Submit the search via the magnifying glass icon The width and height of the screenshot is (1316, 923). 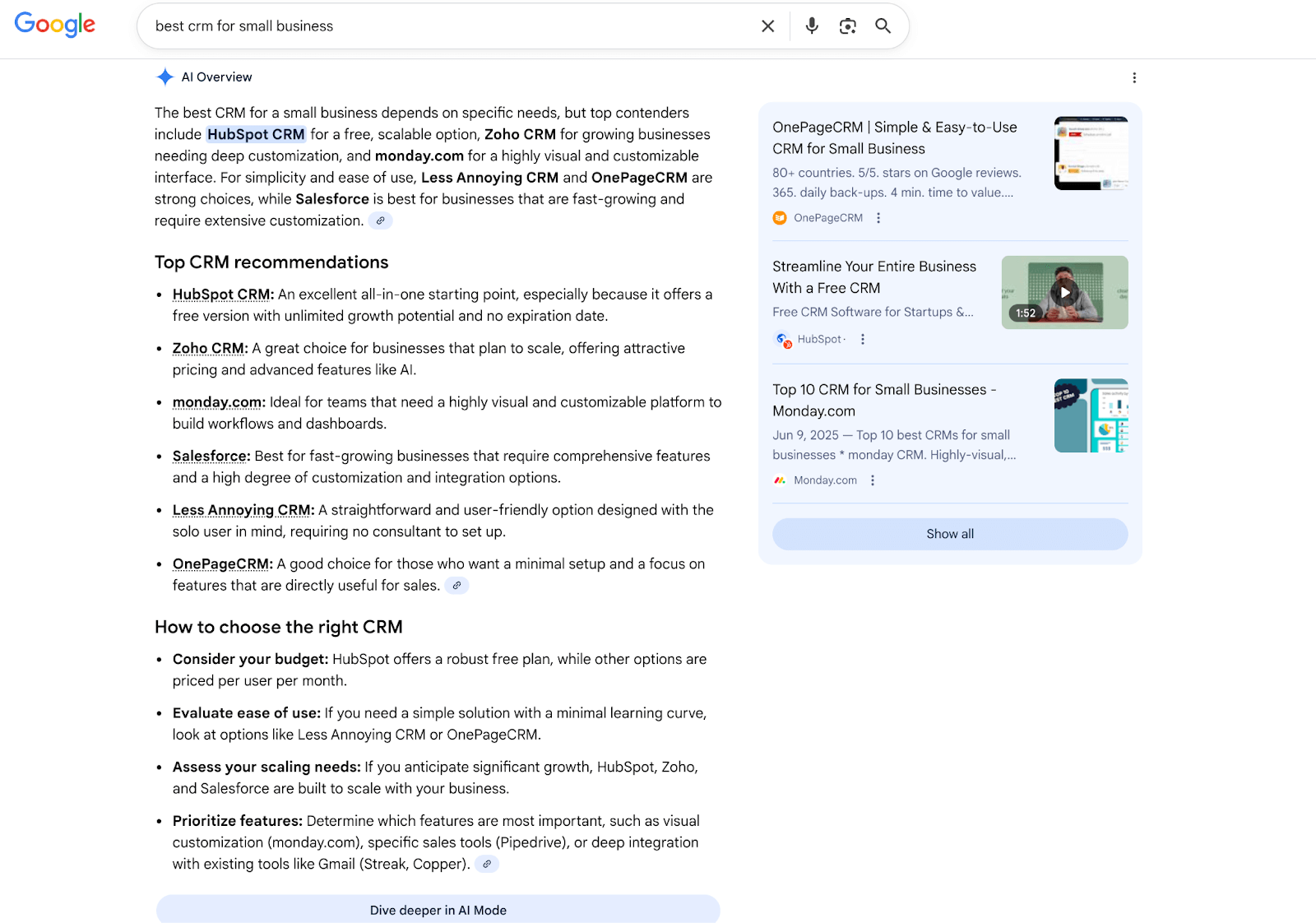tap(883, 26)
